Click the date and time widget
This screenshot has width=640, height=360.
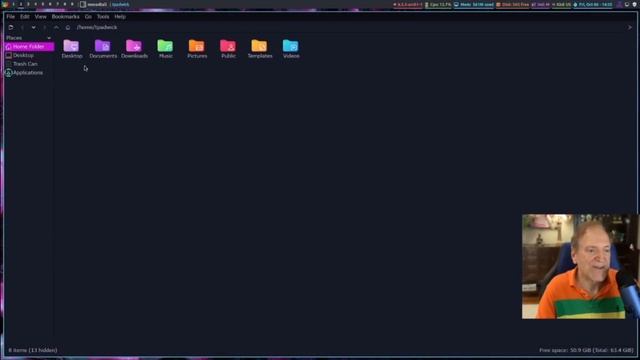[x=593, y=4]
